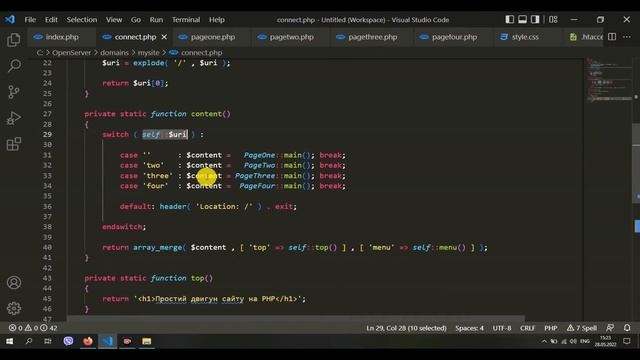Open the Source Control view
Image resolution: width=640 pixels, height=360 pixels.
pos(13,91)
